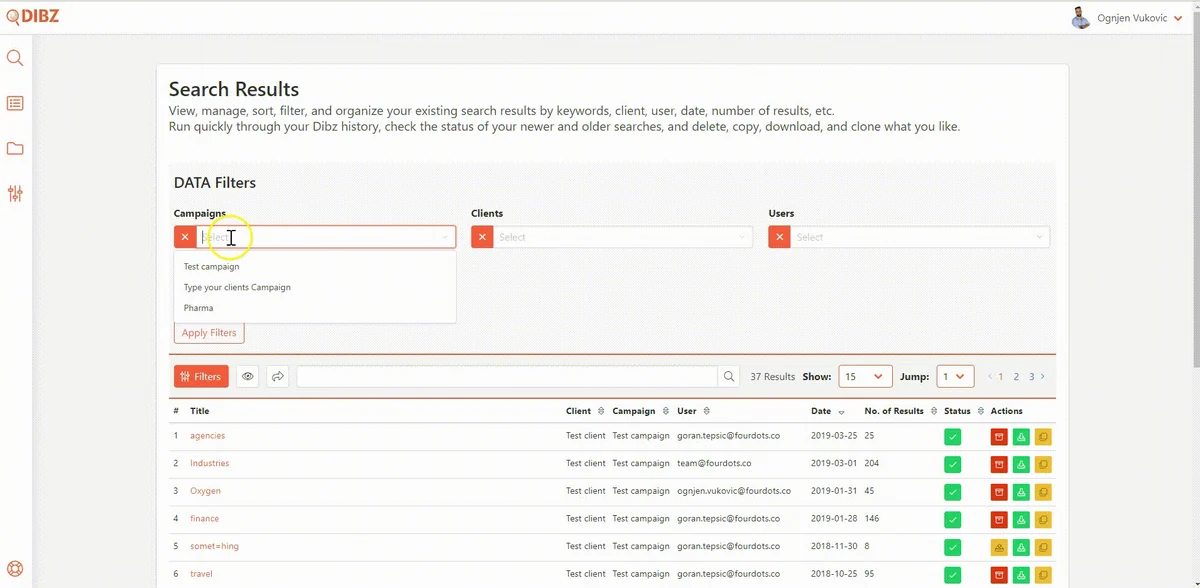
Task: Archive the agencies search result
Action: [x=999, y=437]
